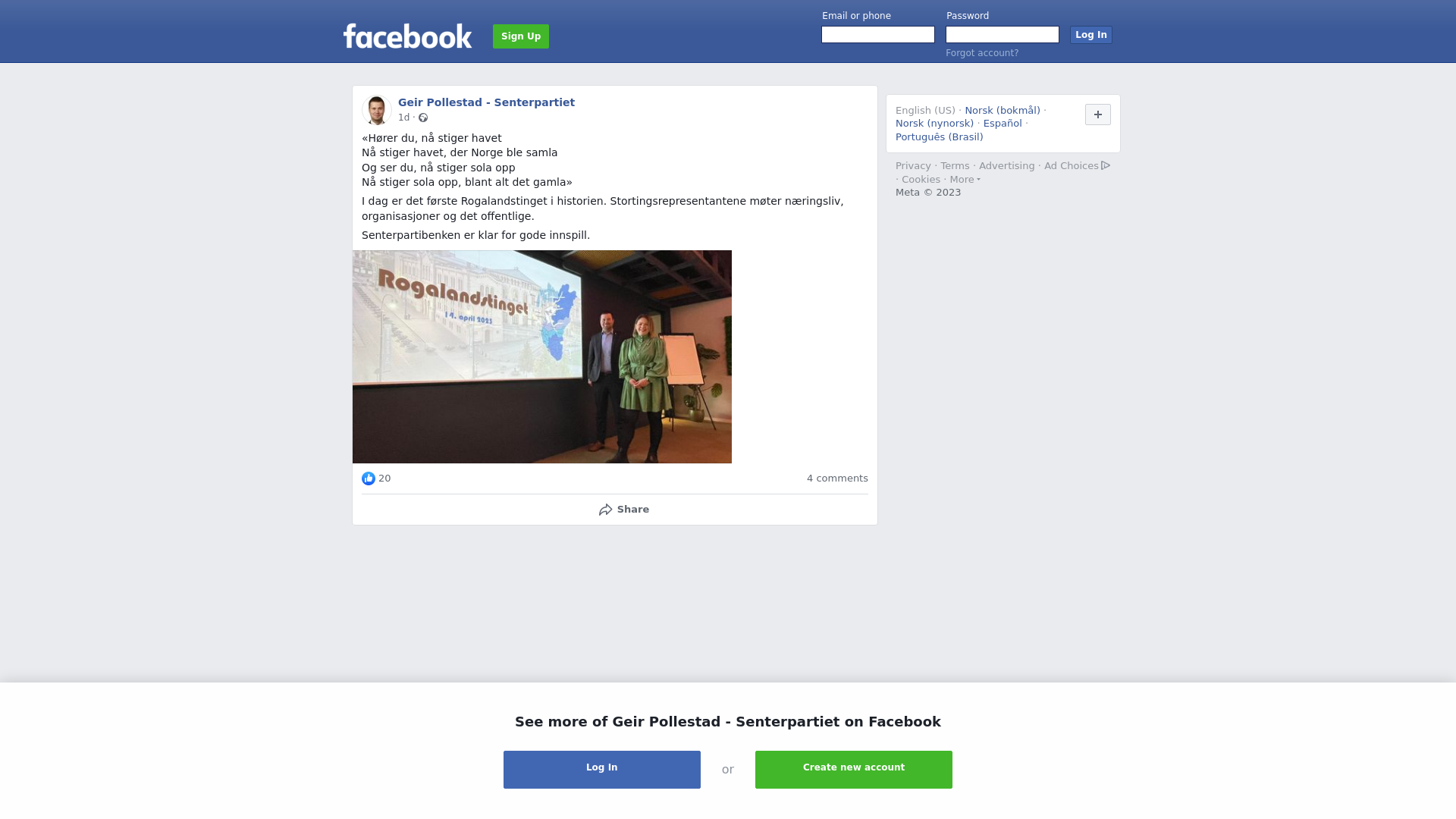Image resolution: width=1456 pixels, height=819 pixels.
Task: Open Geir Pollestad's profile picture
Action: click(x=376, y=110)
